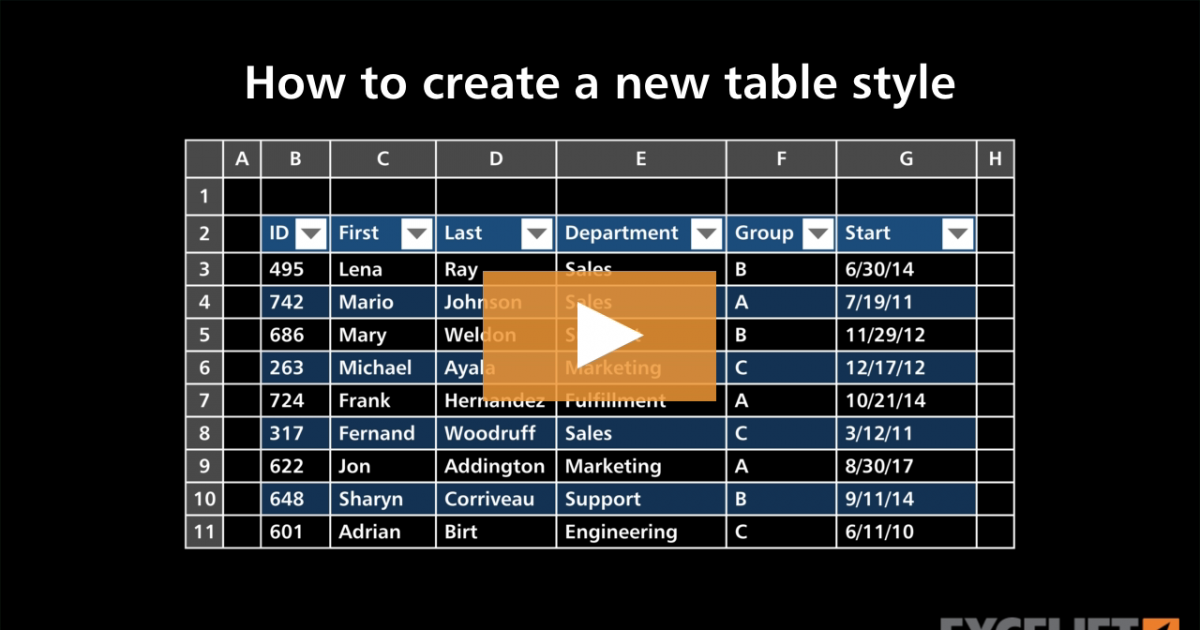Select the cell containing Sharyn
Viewport: 1200px width, 630px height.
click(370, 499)
